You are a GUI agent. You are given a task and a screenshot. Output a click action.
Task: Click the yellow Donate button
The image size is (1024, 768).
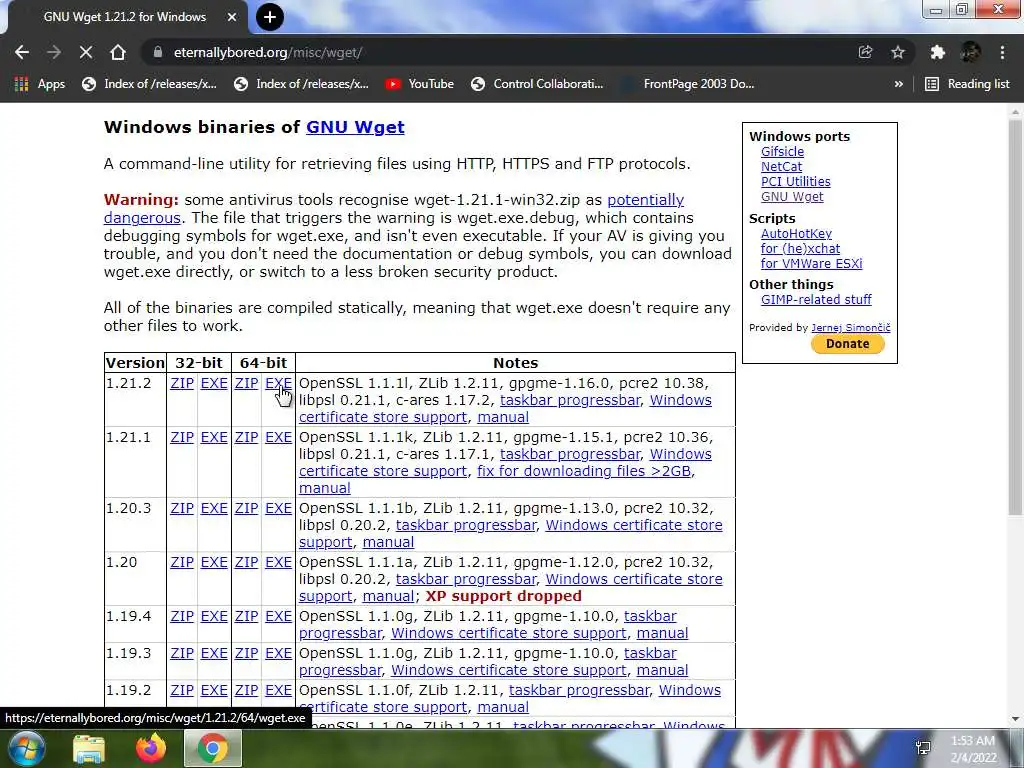847,344
